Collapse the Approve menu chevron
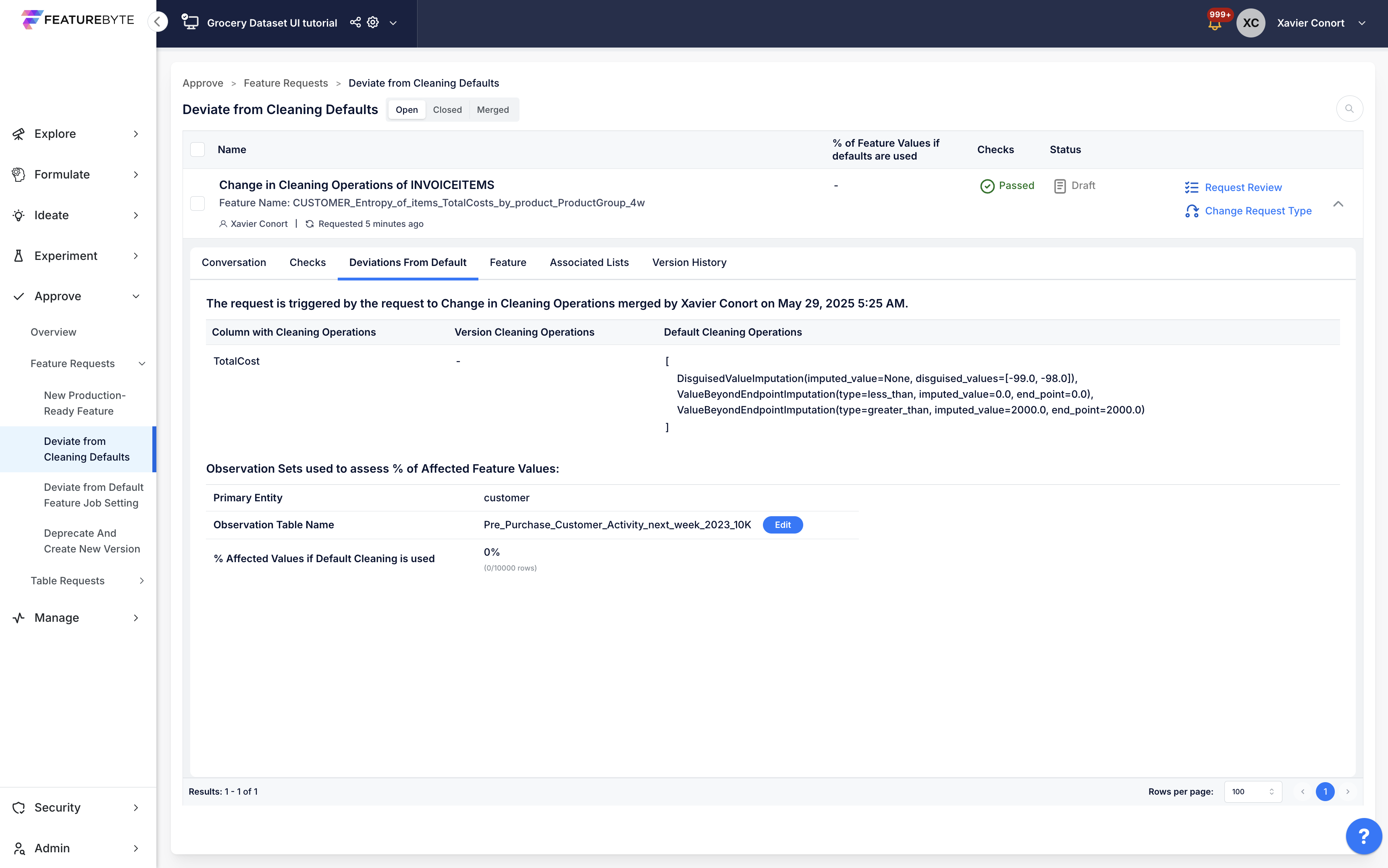 coord(136,296)
